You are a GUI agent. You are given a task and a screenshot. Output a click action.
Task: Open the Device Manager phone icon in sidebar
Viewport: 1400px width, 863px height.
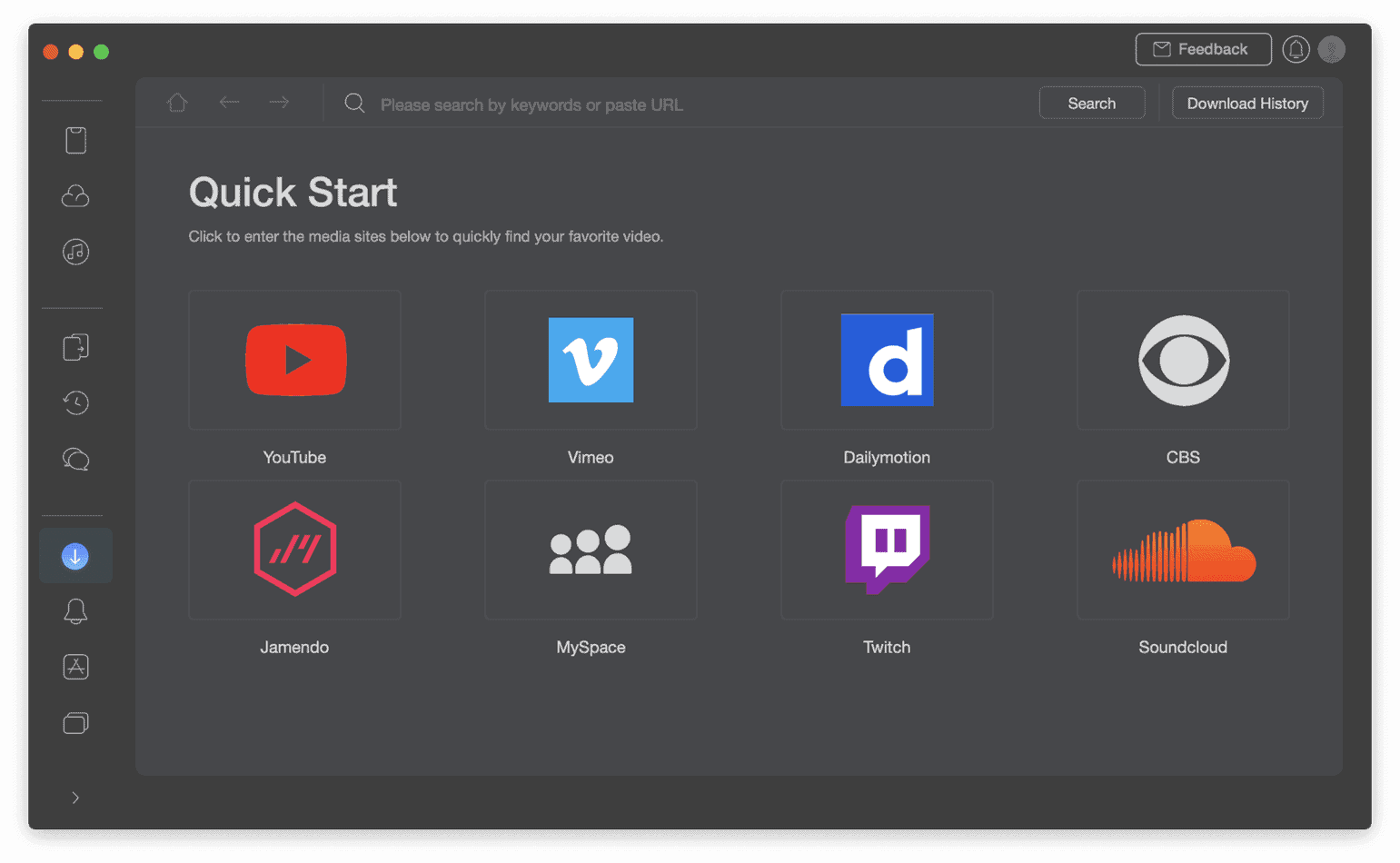[75, 141]
